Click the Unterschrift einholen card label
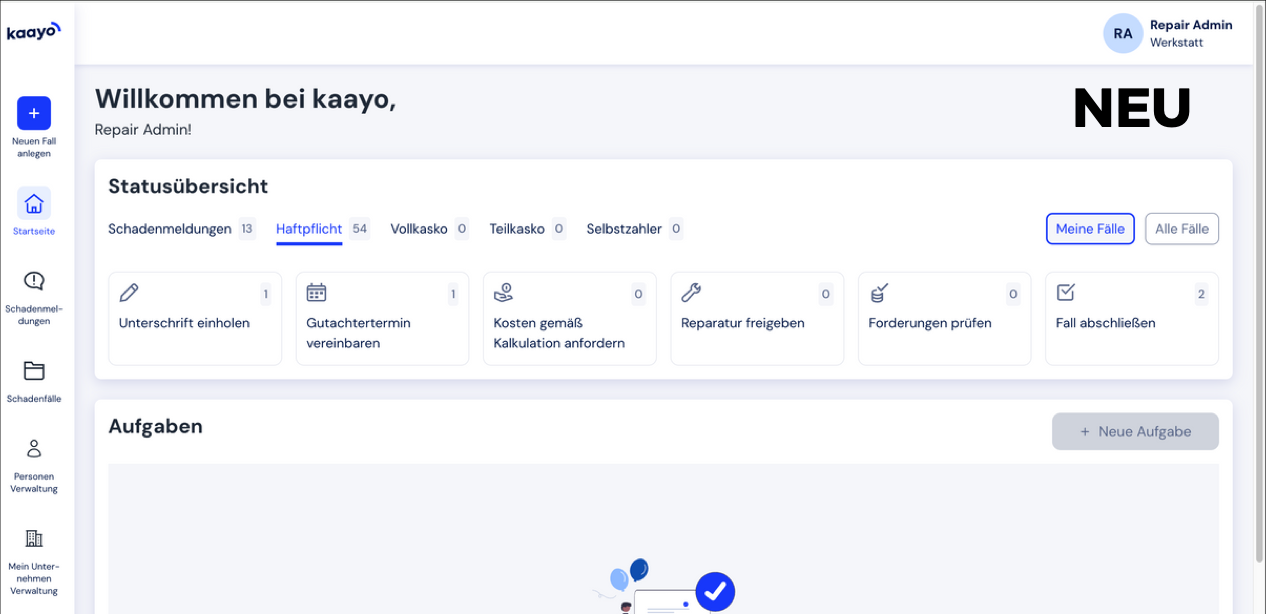 (184, 323)
